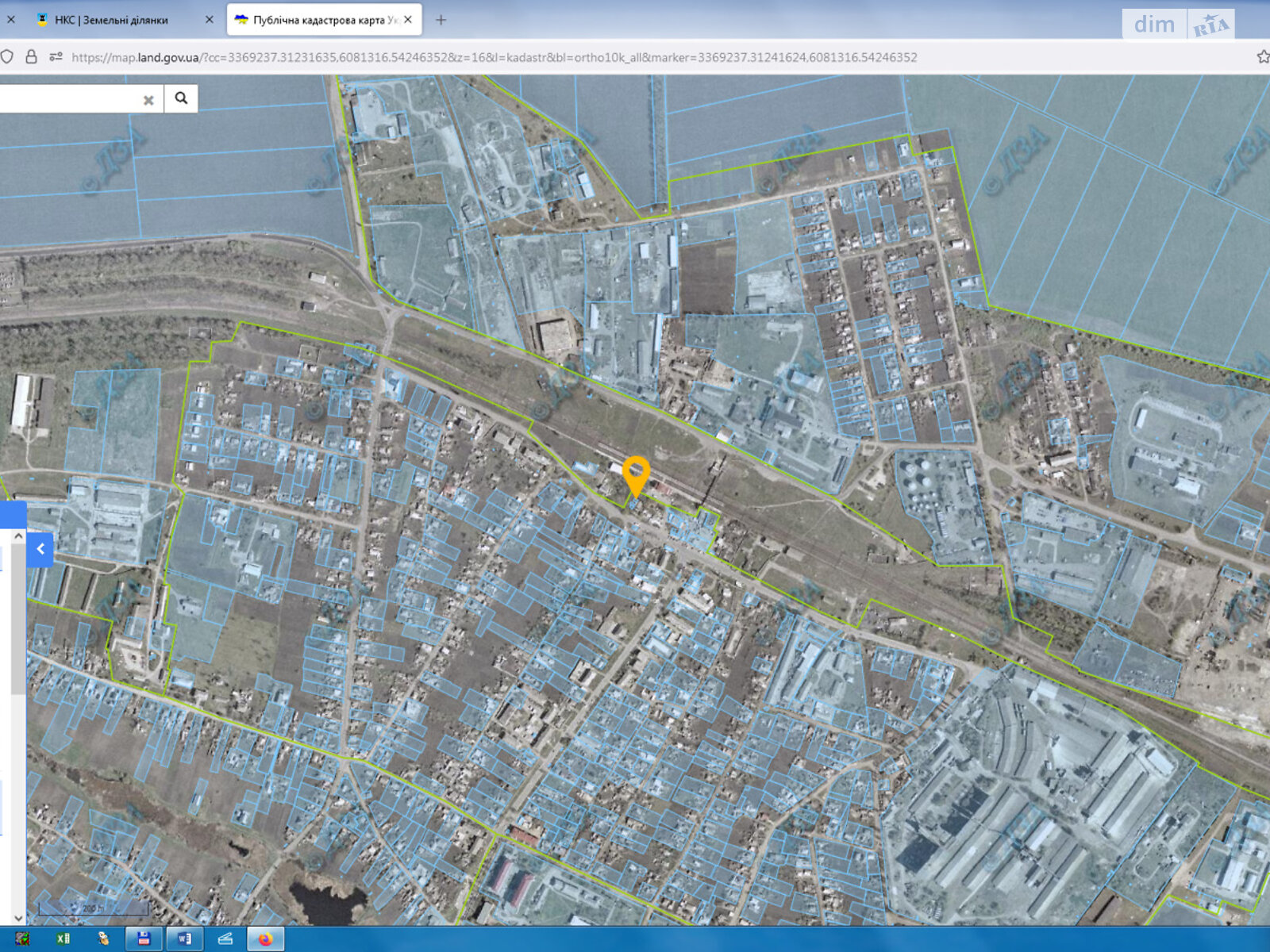Bookmark this page with star icon

pyautogui.click(x=1263, y=57)
